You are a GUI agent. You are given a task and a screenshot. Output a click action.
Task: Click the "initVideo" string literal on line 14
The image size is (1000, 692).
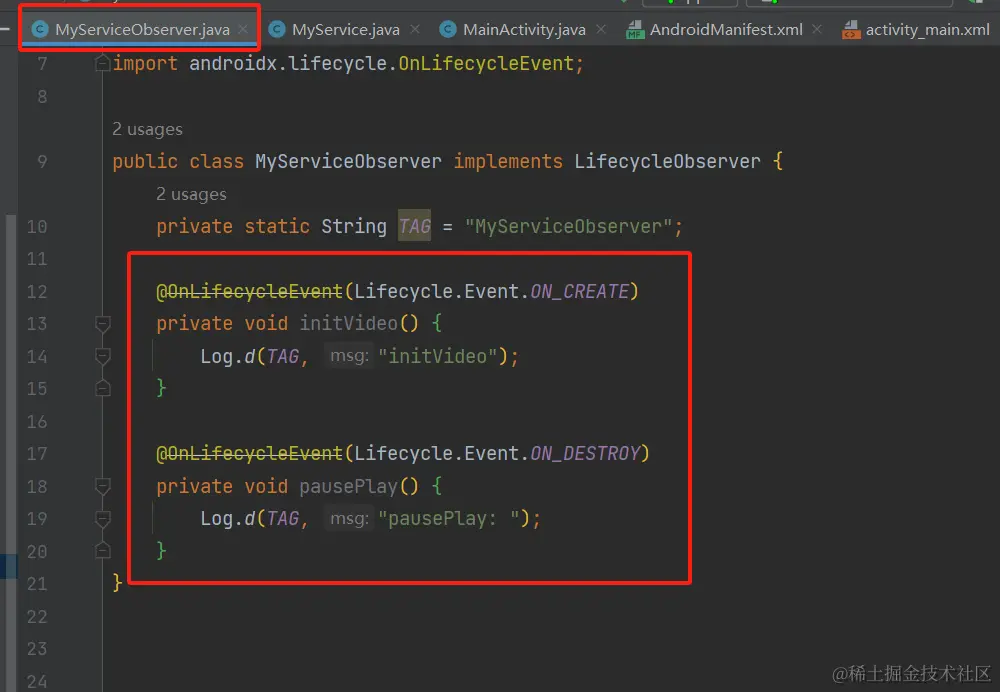pyautogui.click(x=438, y=356)
